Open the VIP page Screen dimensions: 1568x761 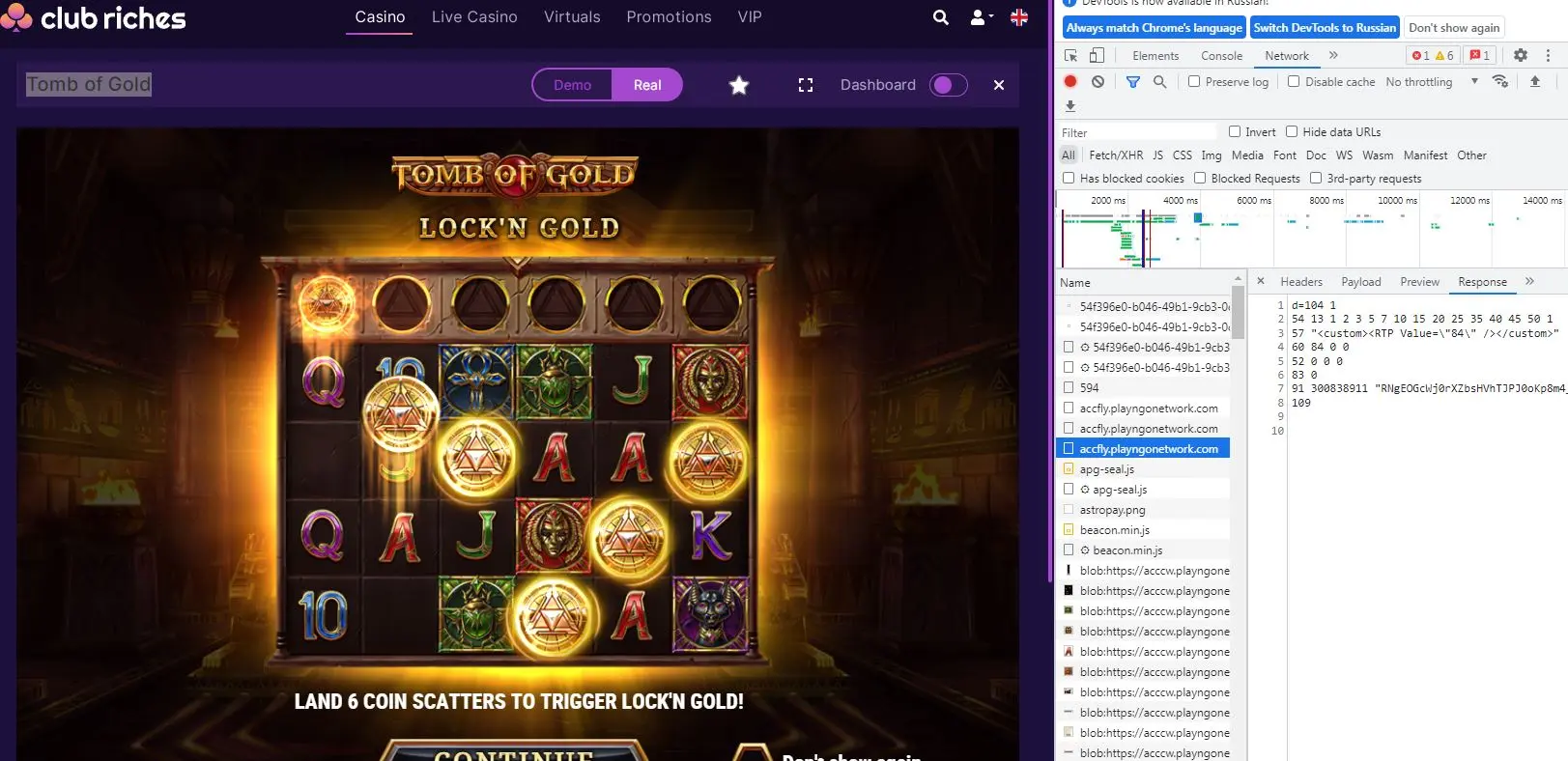coord(750,17)
